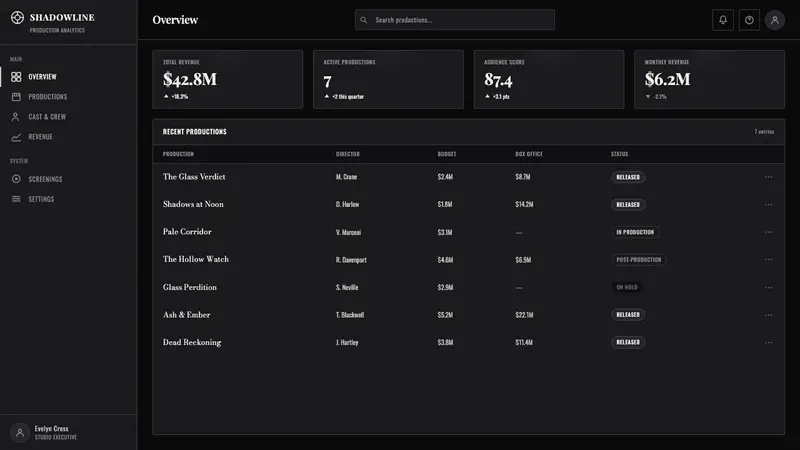Select 'Pale Corridor' title
The image size is (800, 450).
coord(187,232)
